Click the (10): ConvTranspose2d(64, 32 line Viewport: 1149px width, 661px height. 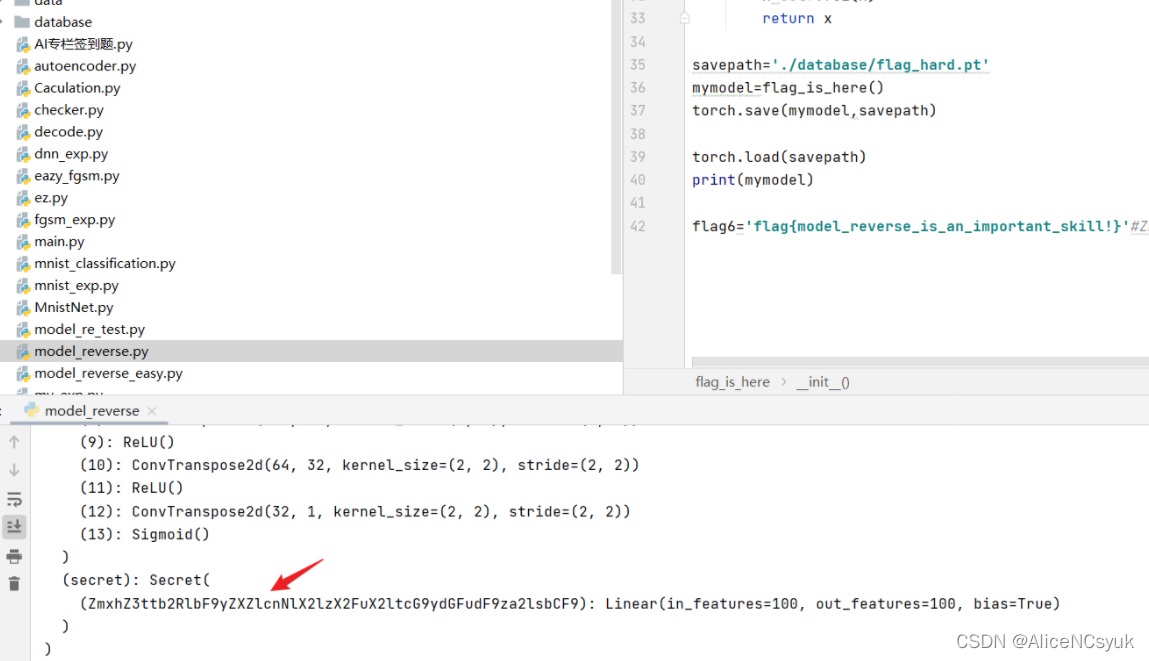coord(359,465)
